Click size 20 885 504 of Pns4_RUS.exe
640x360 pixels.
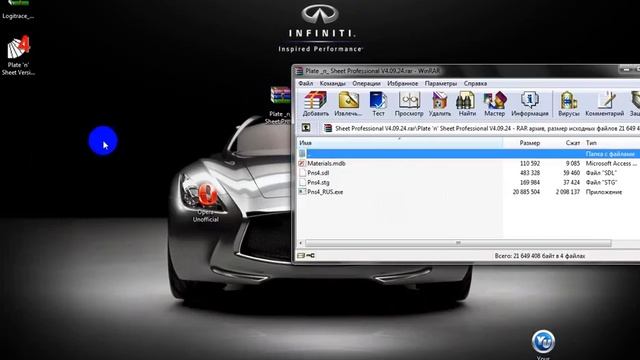526,192
